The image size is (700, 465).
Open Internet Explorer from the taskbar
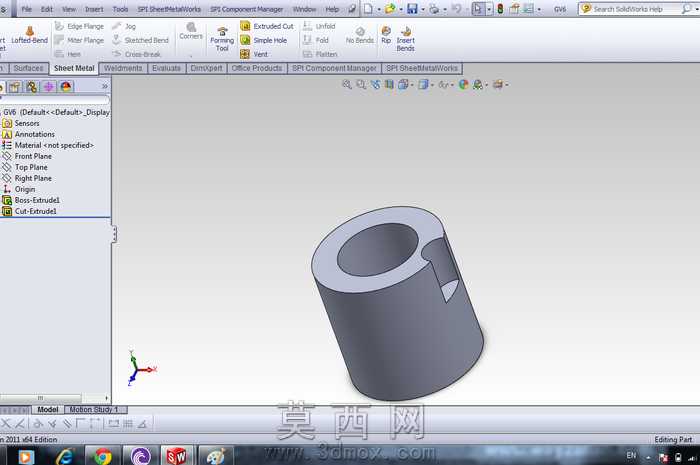click(65, 457)
